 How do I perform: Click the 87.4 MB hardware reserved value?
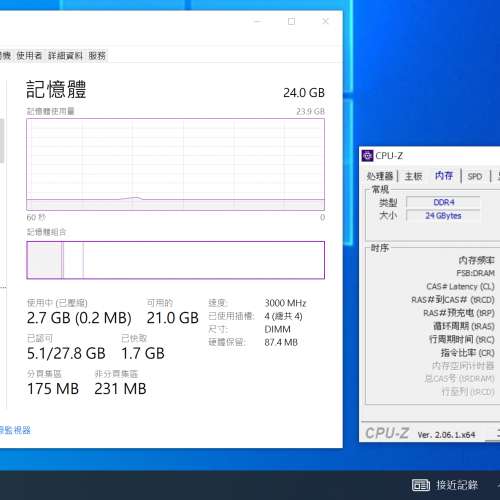281,342
